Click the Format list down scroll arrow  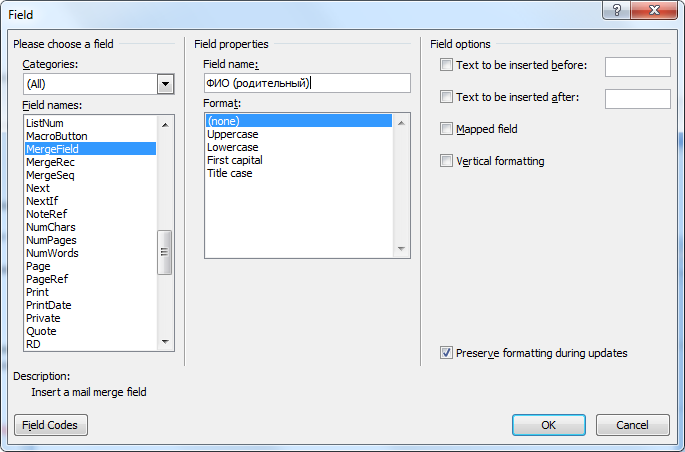402,249
